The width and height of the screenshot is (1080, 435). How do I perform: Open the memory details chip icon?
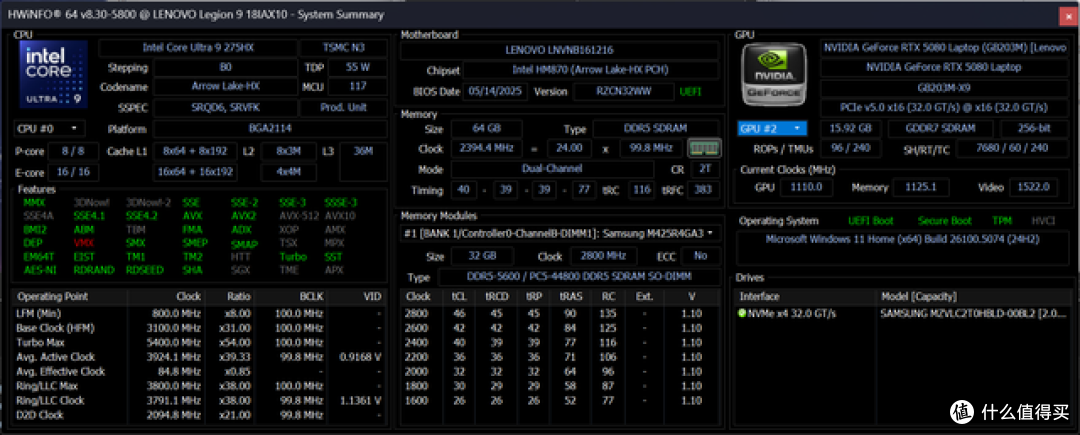[704, 148]
